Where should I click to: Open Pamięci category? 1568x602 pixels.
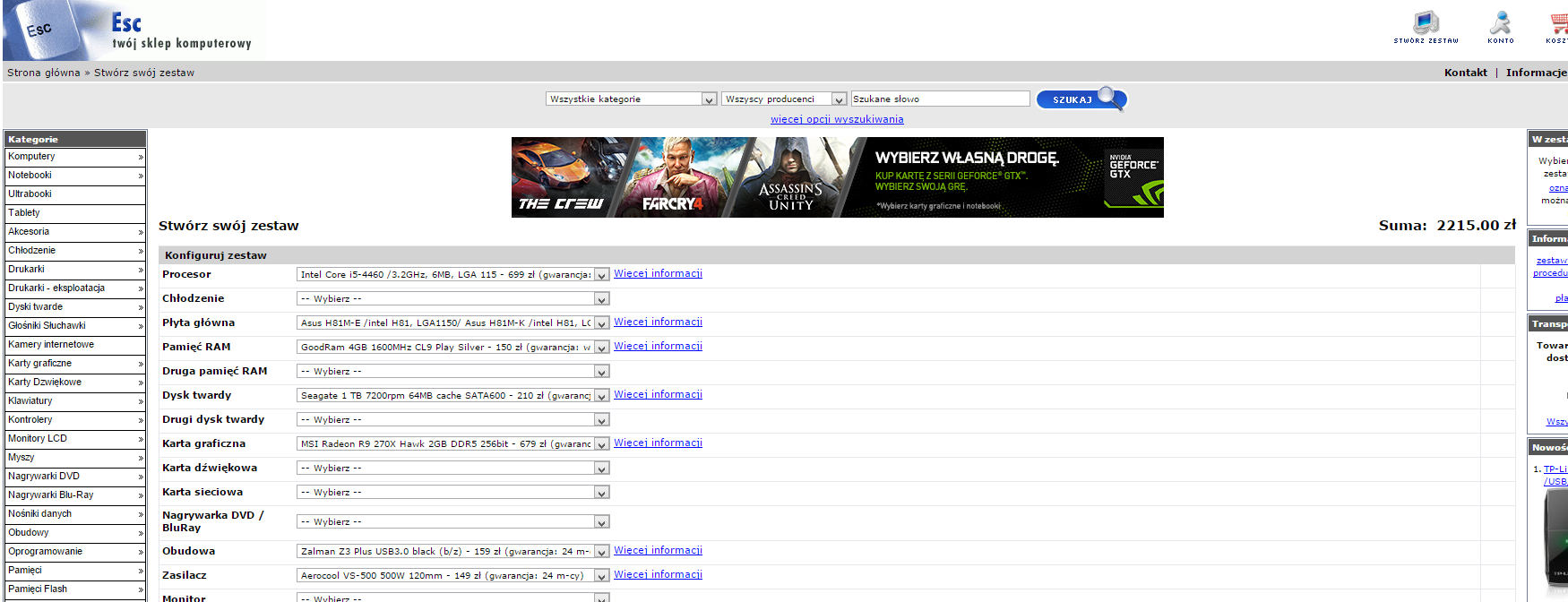coord(75,571)
